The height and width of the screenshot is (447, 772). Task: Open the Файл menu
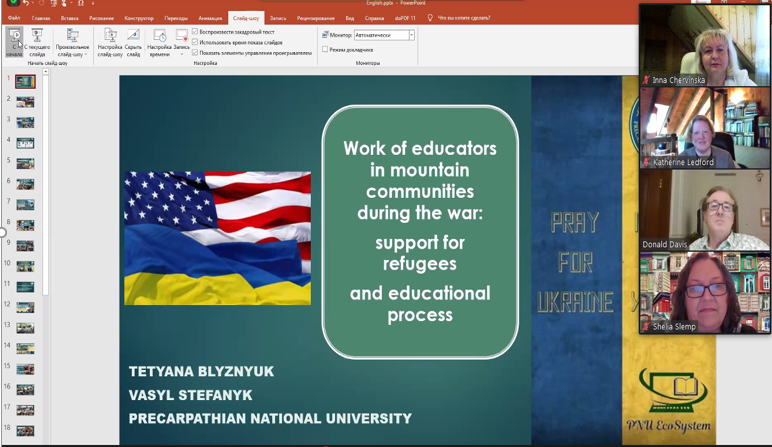14,18
